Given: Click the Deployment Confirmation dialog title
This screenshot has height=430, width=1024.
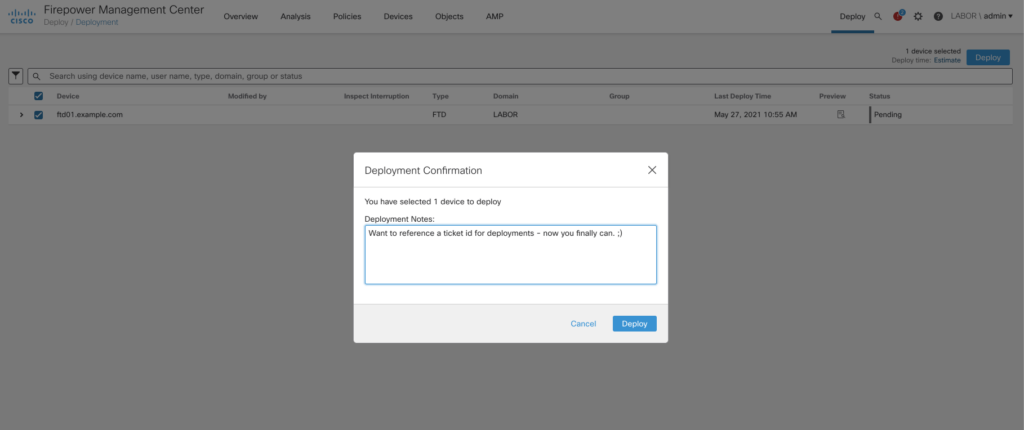Looking at the screenshot, I should point(423,170).
